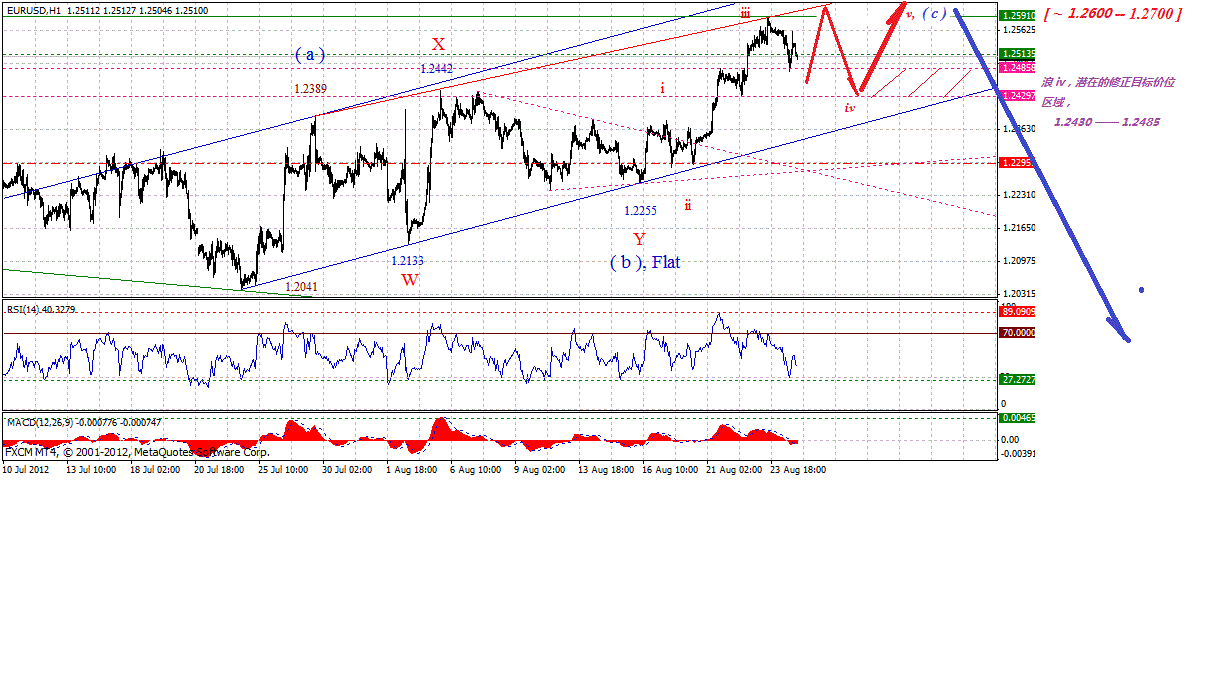Click the RSI(14) 40.3279 indicator label

41,310
